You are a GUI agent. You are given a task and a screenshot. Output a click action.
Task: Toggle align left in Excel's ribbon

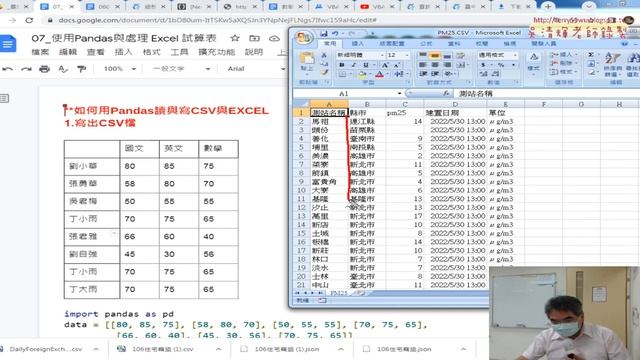[422, 65]
